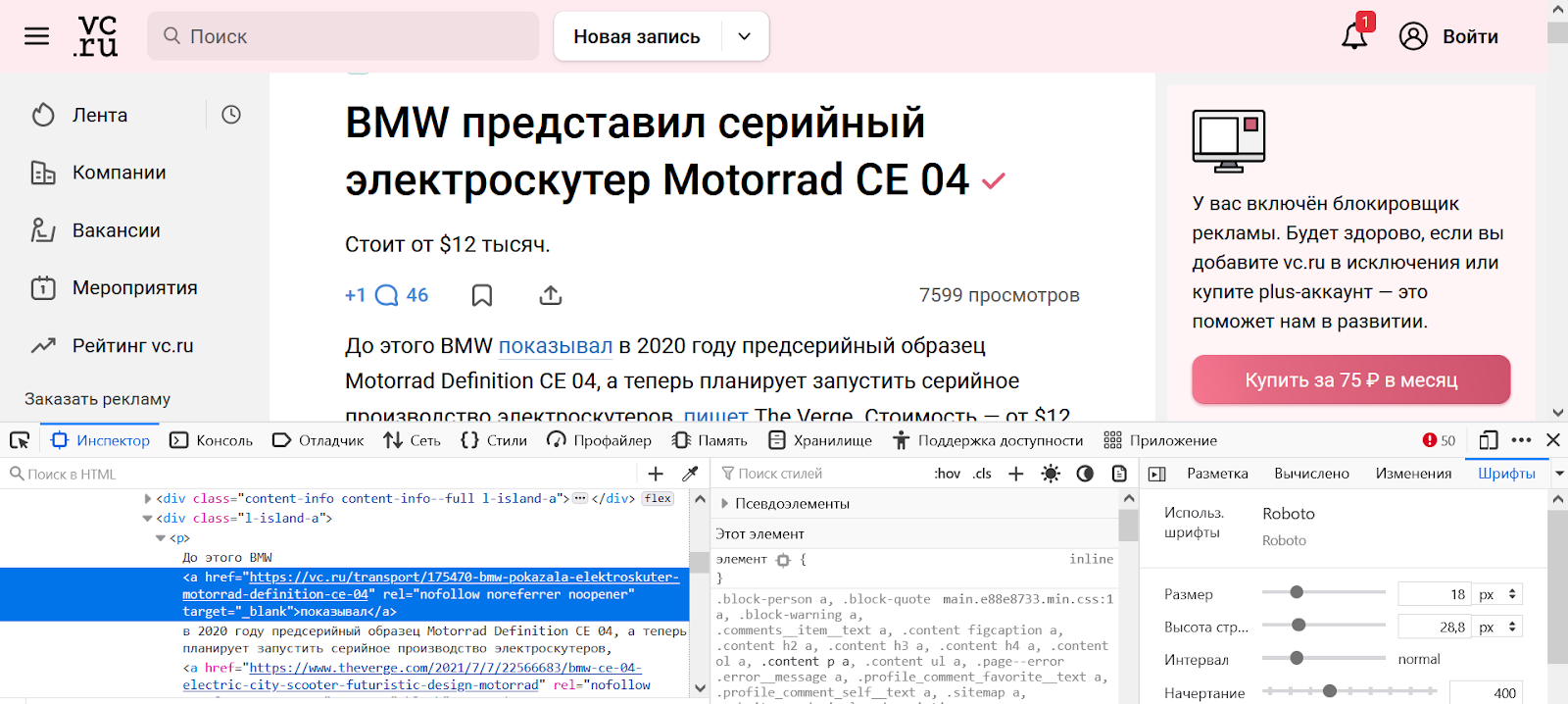Open the comments icon with 46
The width and height of the screenshot is (1568, 704).
402,295
